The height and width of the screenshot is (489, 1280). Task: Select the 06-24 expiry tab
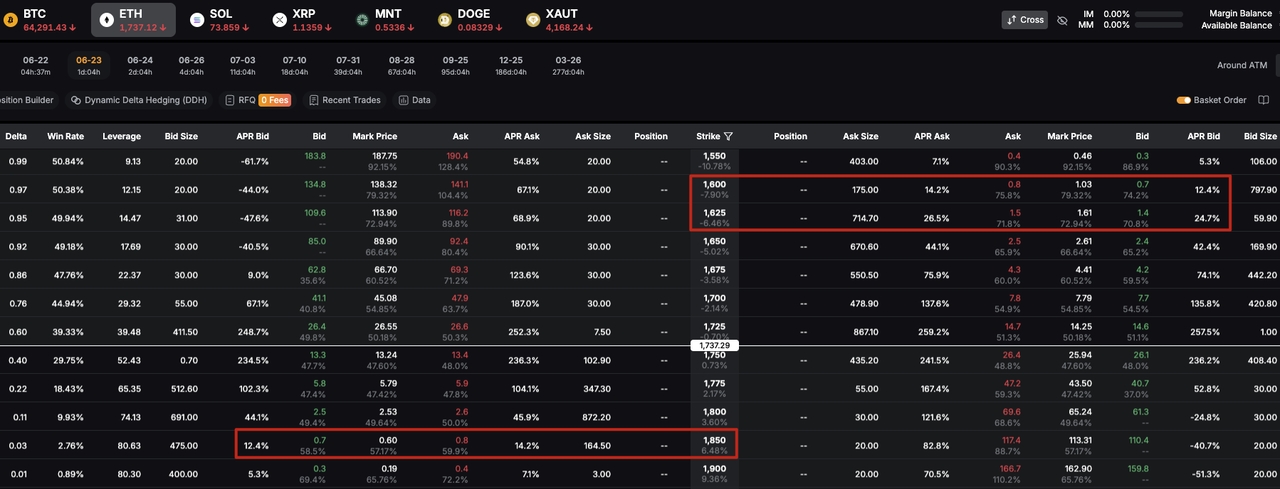coord(140,65)
